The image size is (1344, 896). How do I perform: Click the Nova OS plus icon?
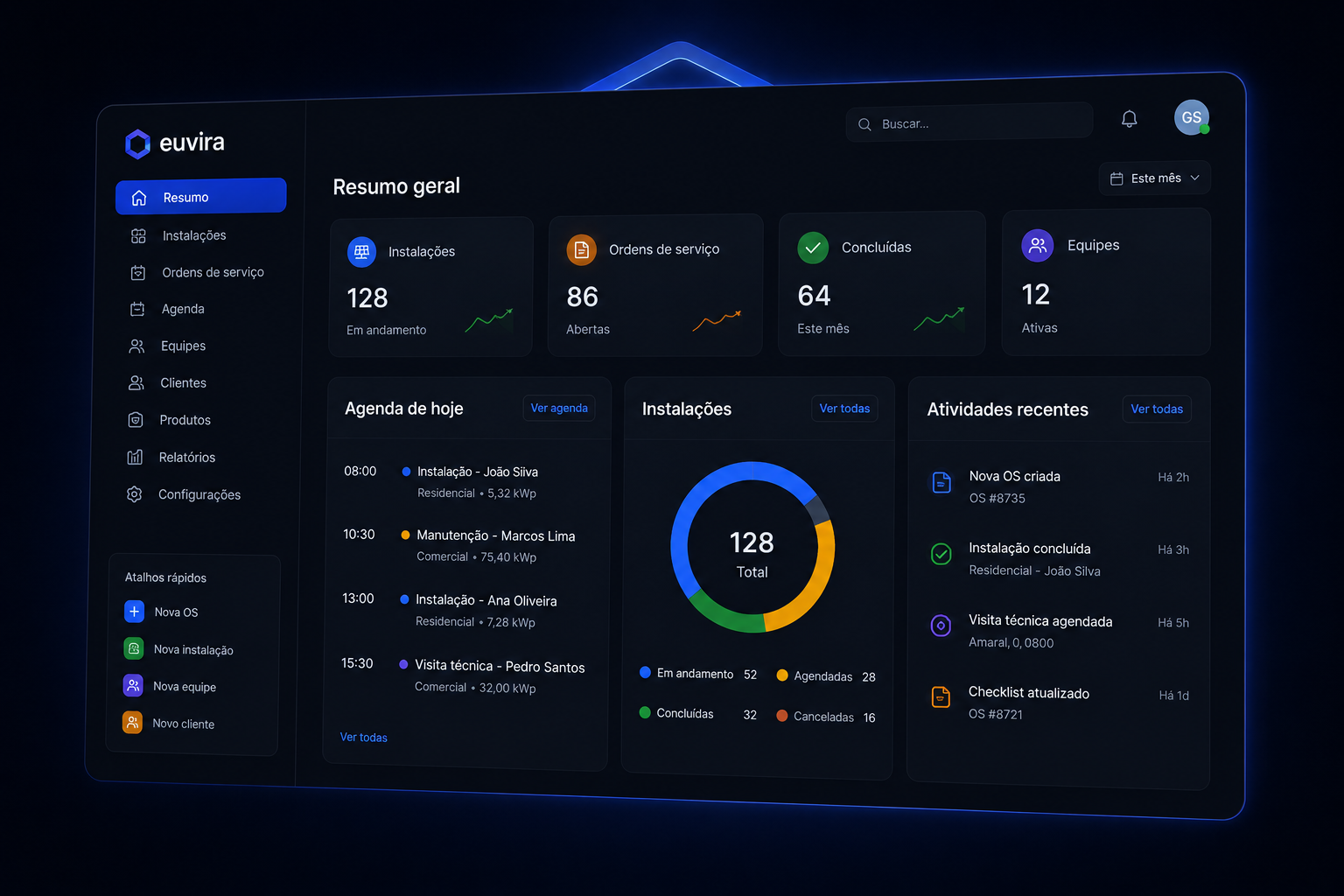coord(134,612)
